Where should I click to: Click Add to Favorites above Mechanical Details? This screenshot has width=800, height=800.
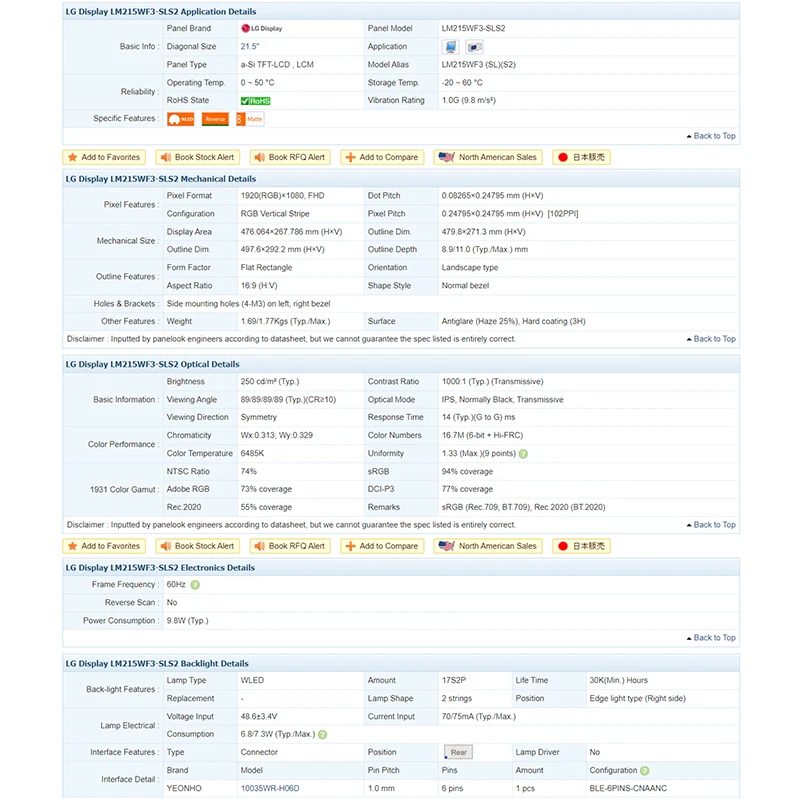[104, 157]
